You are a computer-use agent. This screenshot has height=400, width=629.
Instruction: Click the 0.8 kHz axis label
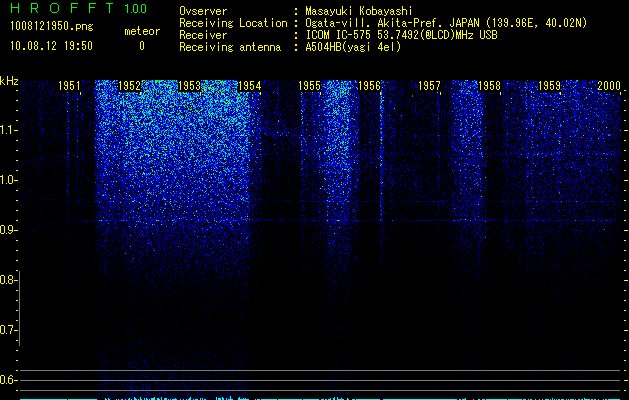7,280
